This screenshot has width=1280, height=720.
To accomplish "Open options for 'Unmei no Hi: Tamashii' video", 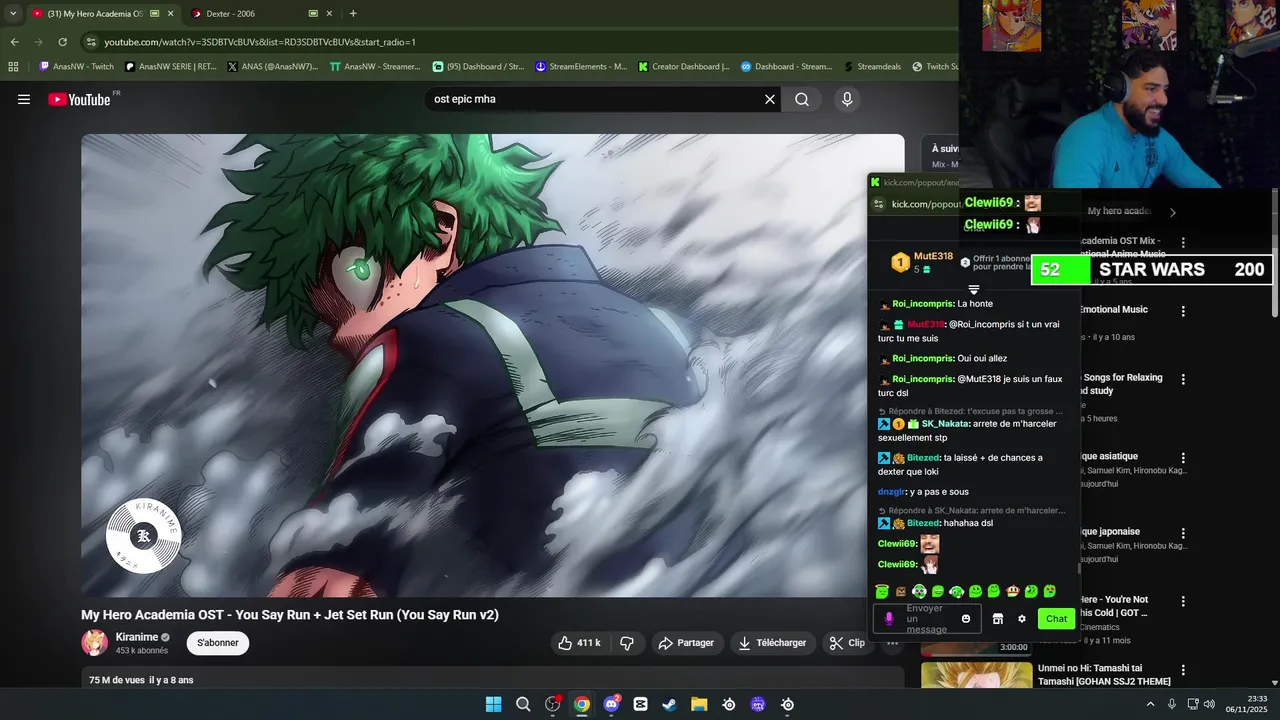I will coord(1183,670).
